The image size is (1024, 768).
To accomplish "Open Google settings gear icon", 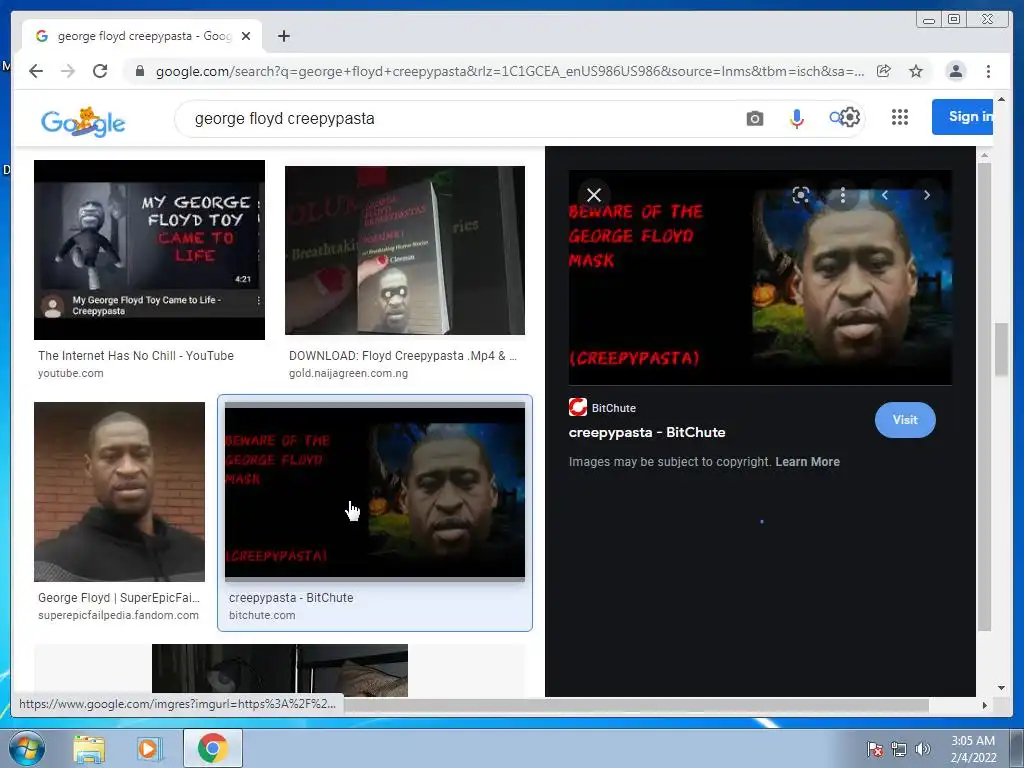I will (850, 117).
